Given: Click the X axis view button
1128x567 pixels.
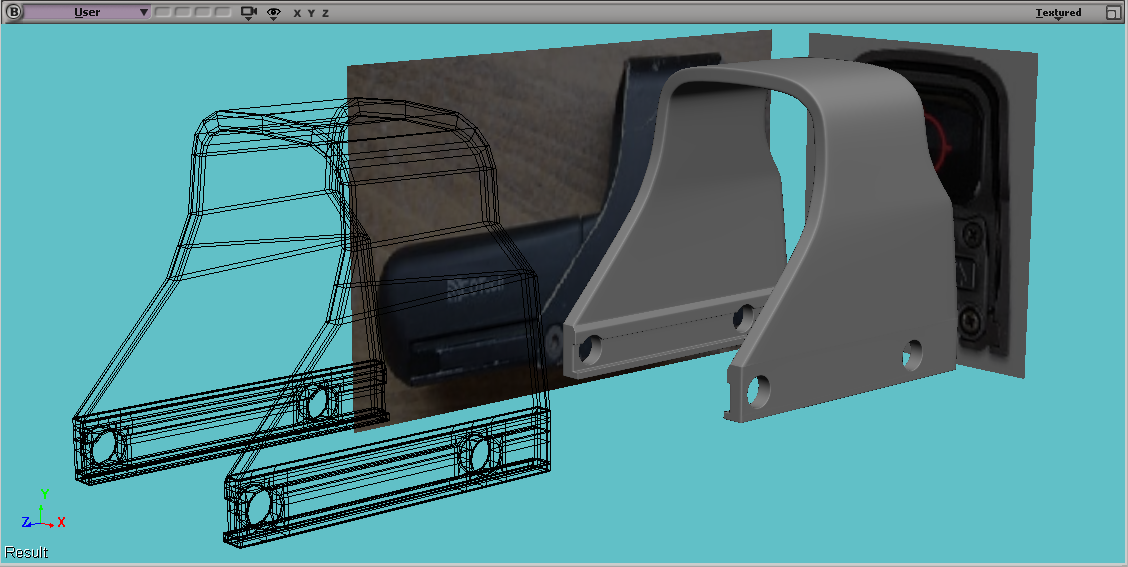Looking at the screenshot, I should [297, 13].
